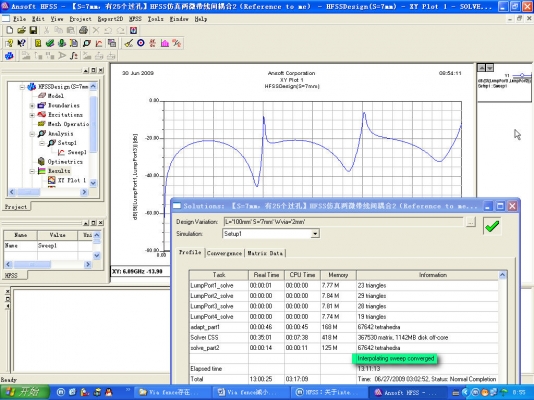Select the Project tab below the tree

point(16,207)
